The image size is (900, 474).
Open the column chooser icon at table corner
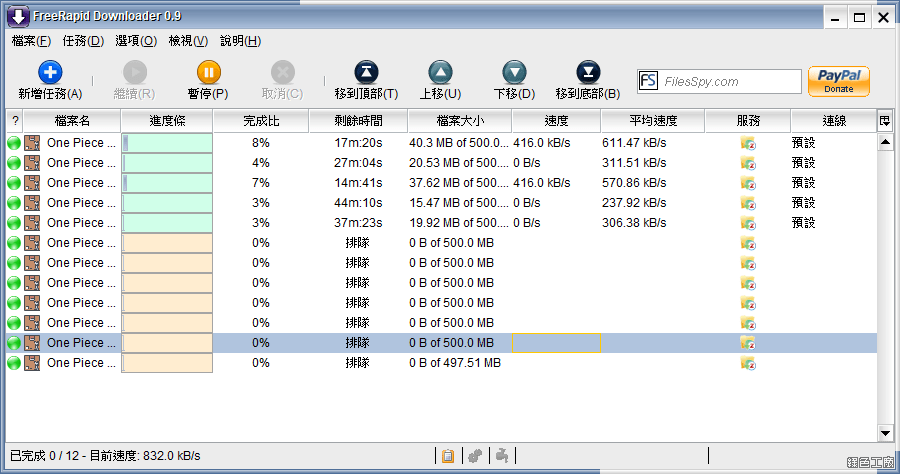click(885, 121)
